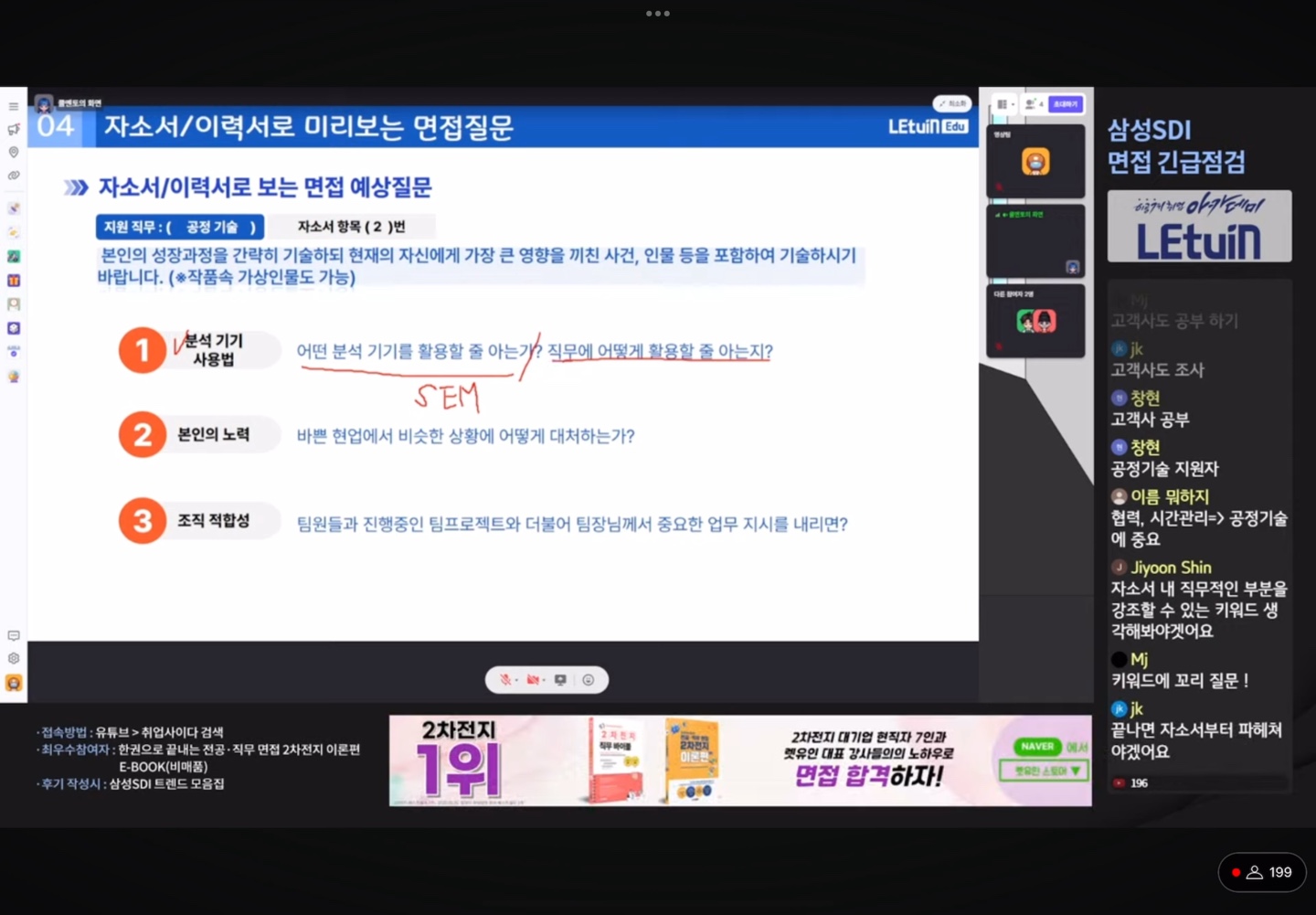The width and height of the screenshot is (1316, 915).
Task: Open the microphone options dropdown arrow
Action: pyautogui.click(x=516, y=680)
